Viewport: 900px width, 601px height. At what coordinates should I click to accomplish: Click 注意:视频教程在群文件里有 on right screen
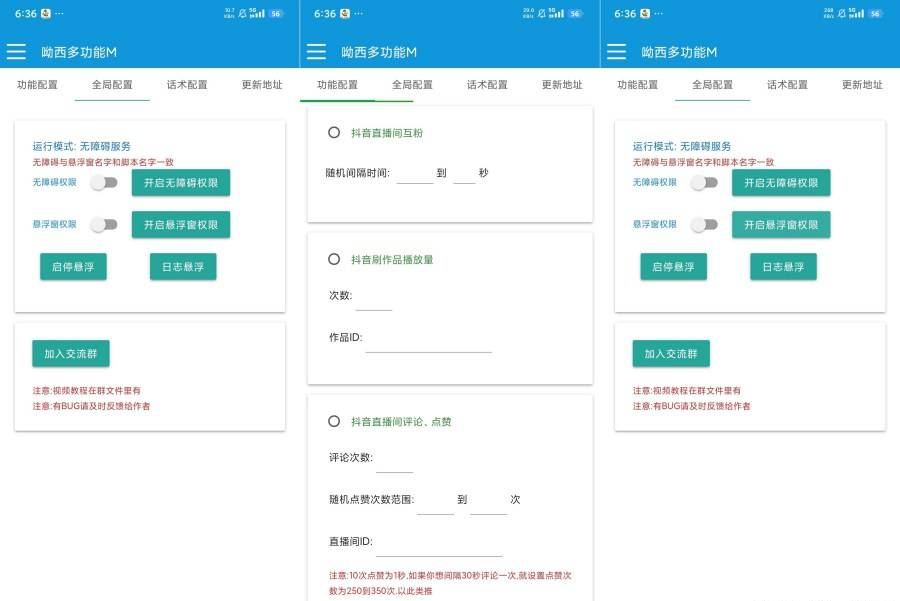pos(686,390)
